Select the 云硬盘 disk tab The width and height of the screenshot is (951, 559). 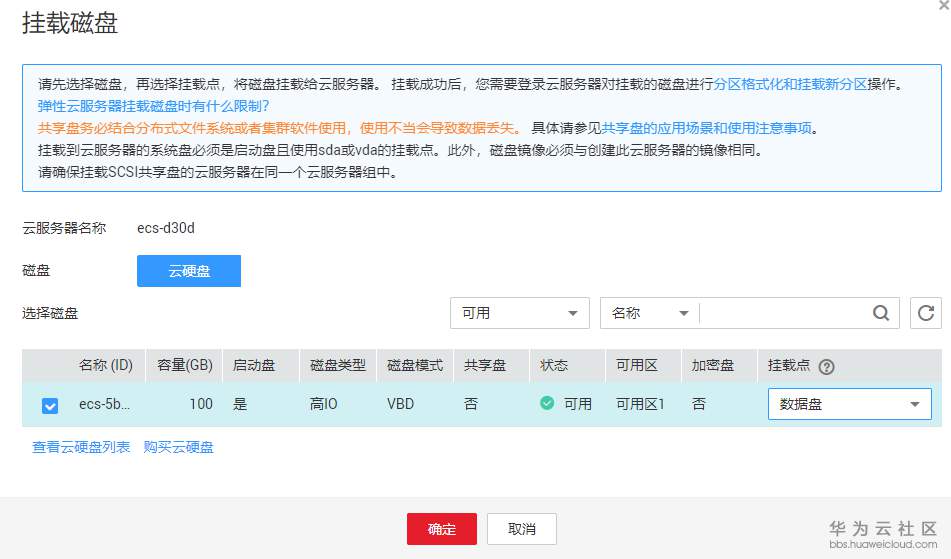point(189,271)
